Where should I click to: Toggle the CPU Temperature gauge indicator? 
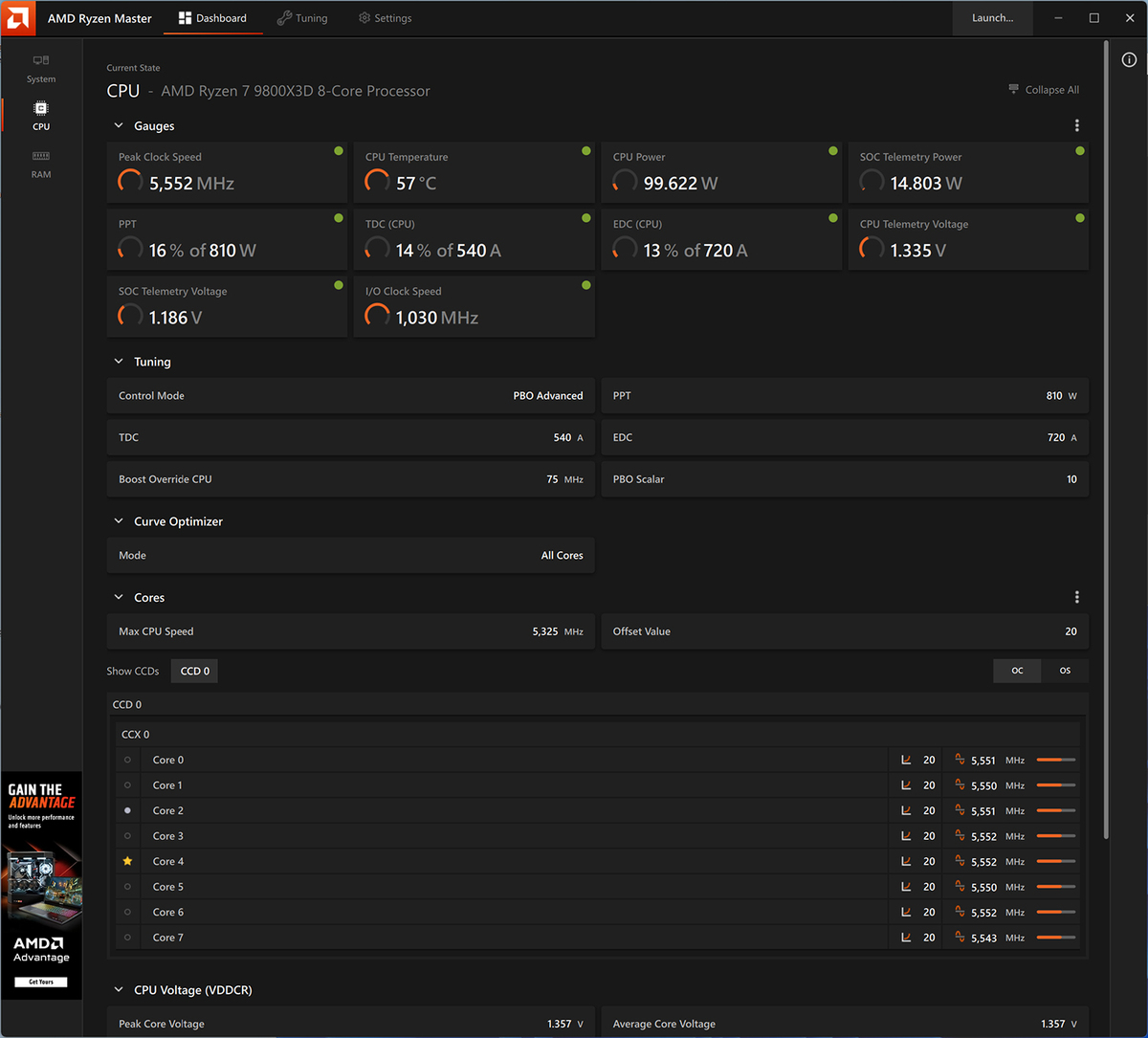[x=585, y=151]
